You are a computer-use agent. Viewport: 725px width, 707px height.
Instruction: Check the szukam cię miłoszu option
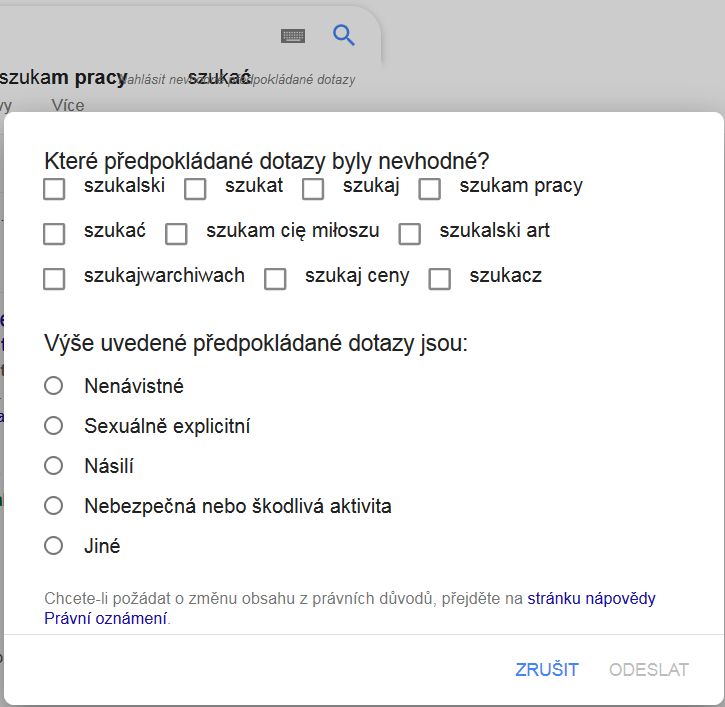click(177, 234)
